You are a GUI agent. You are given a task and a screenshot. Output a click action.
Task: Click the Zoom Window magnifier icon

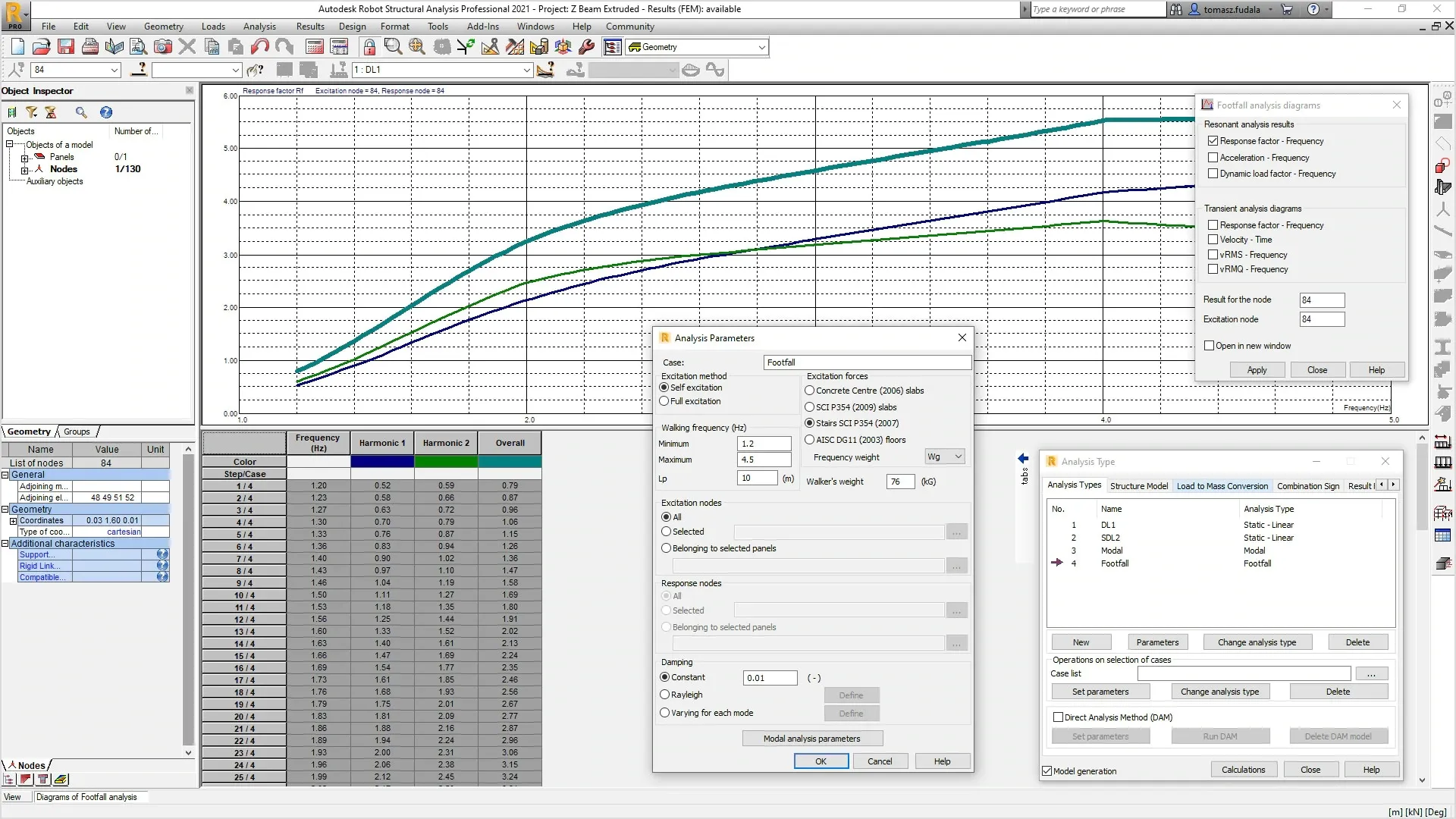point(393,47)
